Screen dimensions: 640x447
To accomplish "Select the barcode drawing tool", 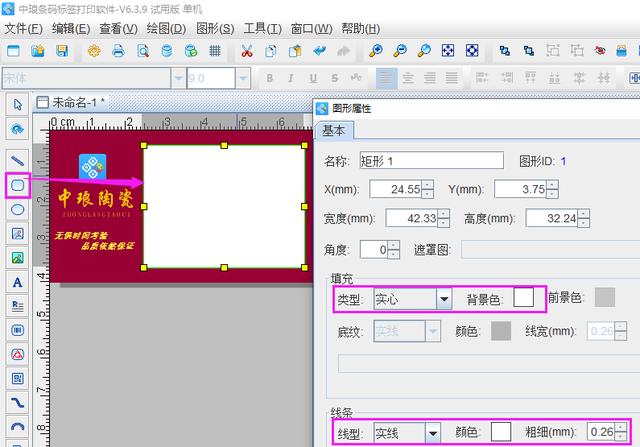I will click(x=18, y=330).
